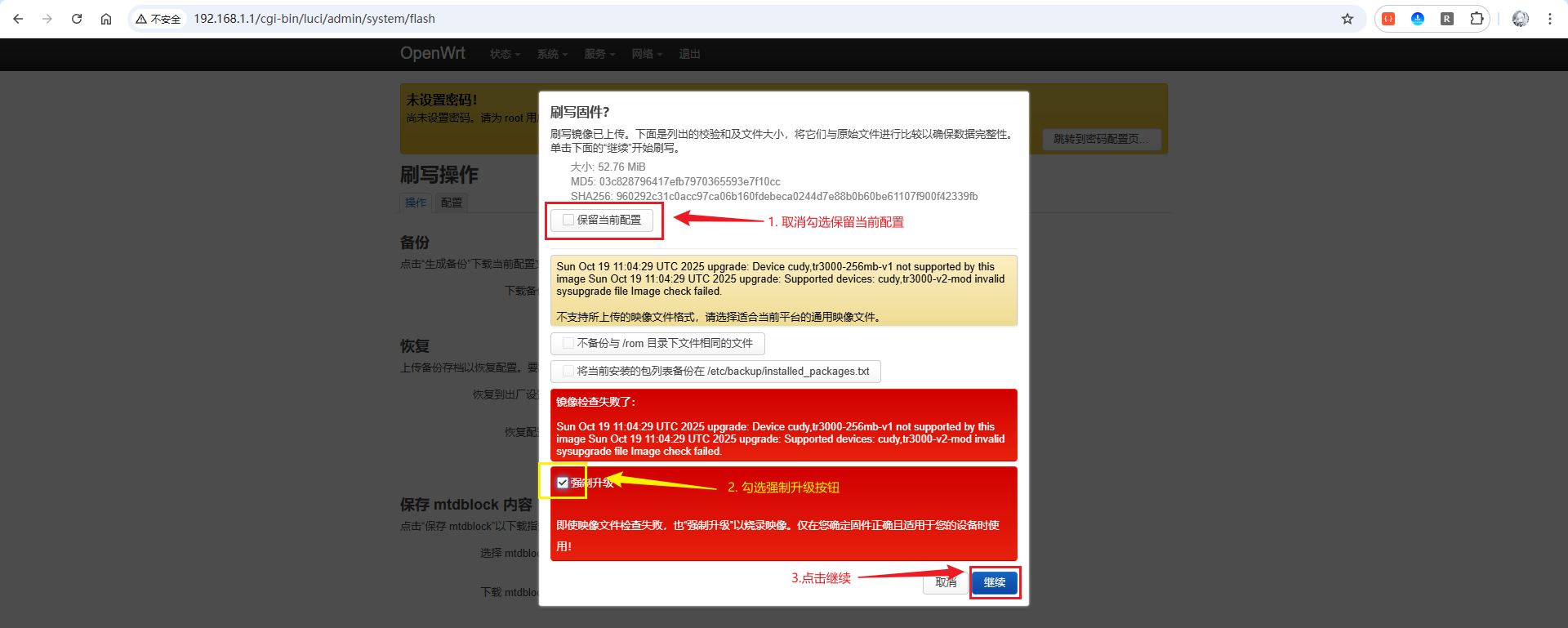Open the "服务" navigation menu
Image resolution: width=1568 pixels, height=628 pixels.
[x=599, y=54]
